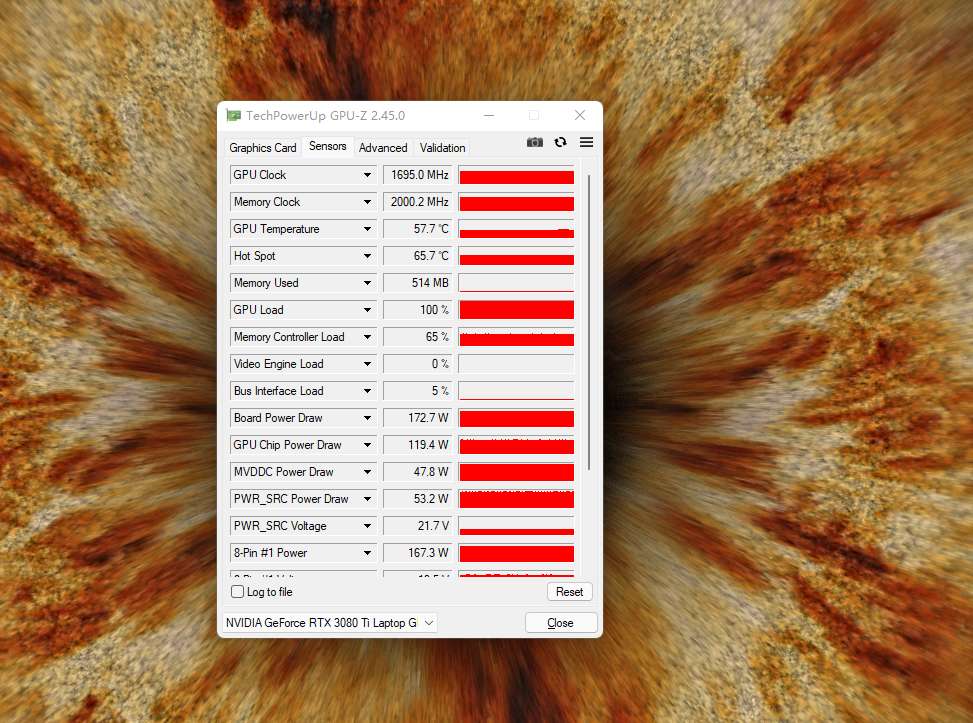Close the GPU-Z window with X
Image resolution: width=973 pixels, height=723 pixels.
[x=580, y=115]
